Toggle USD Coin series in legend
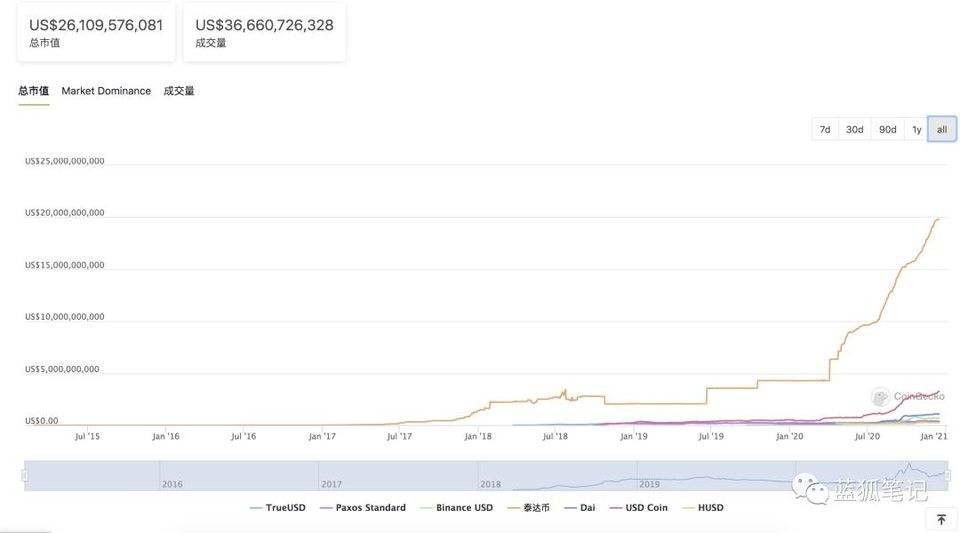 (639, 507)
